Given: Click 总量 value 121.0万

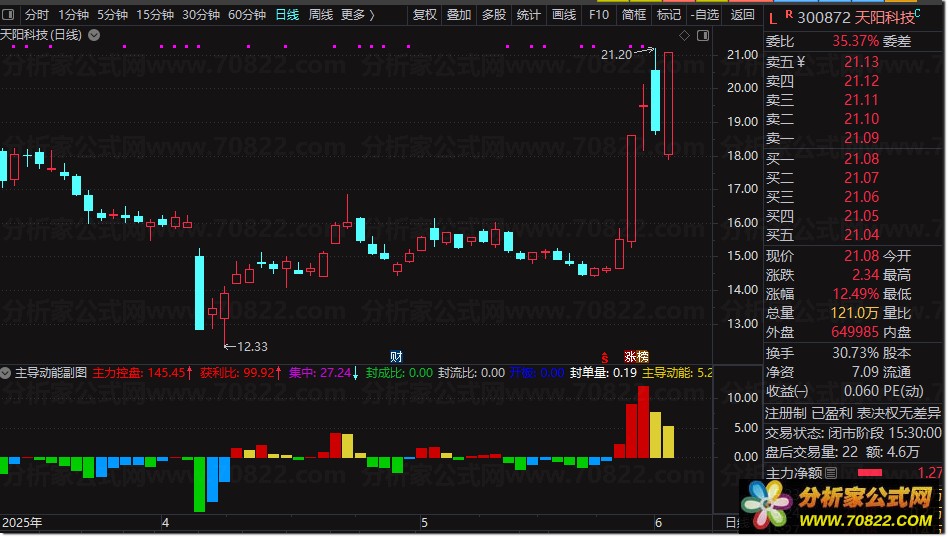Looking at the screenshot, I should coord(854,313).
